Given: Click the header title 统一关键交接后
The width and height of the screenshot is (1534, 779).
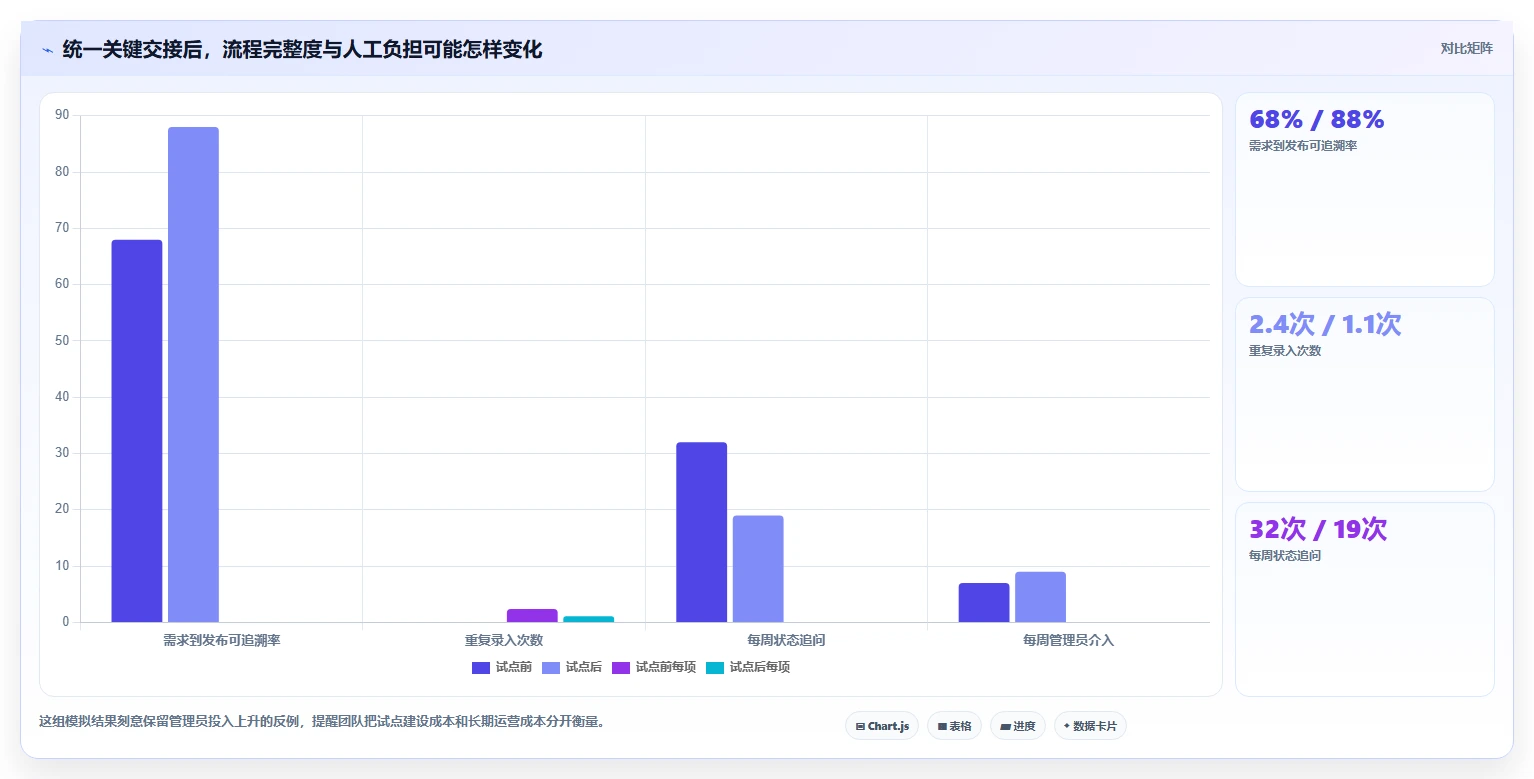Looking at the screenshot, I should 302,49.
